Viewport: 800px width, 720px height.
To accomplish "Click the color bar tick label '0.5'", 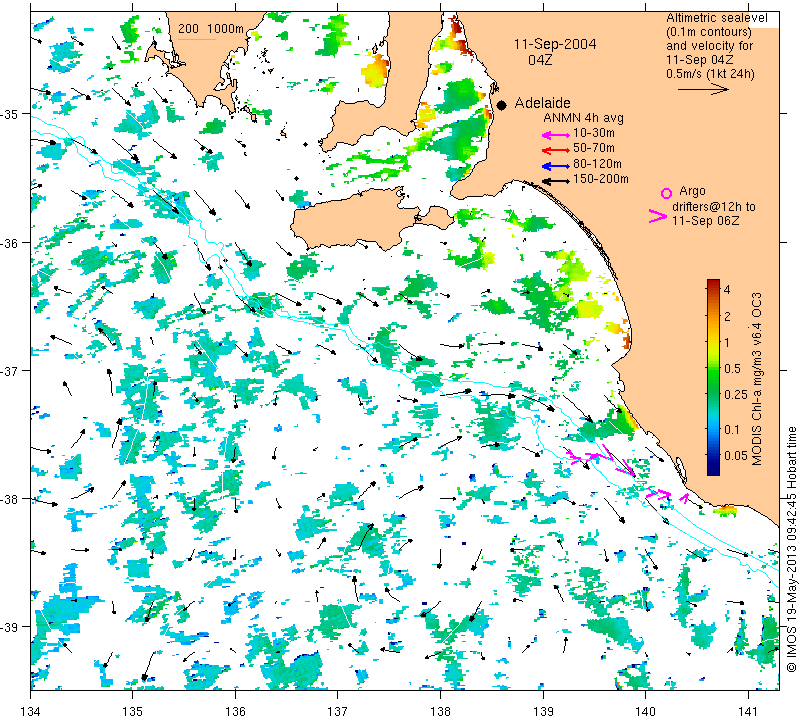I will [732, 368].
